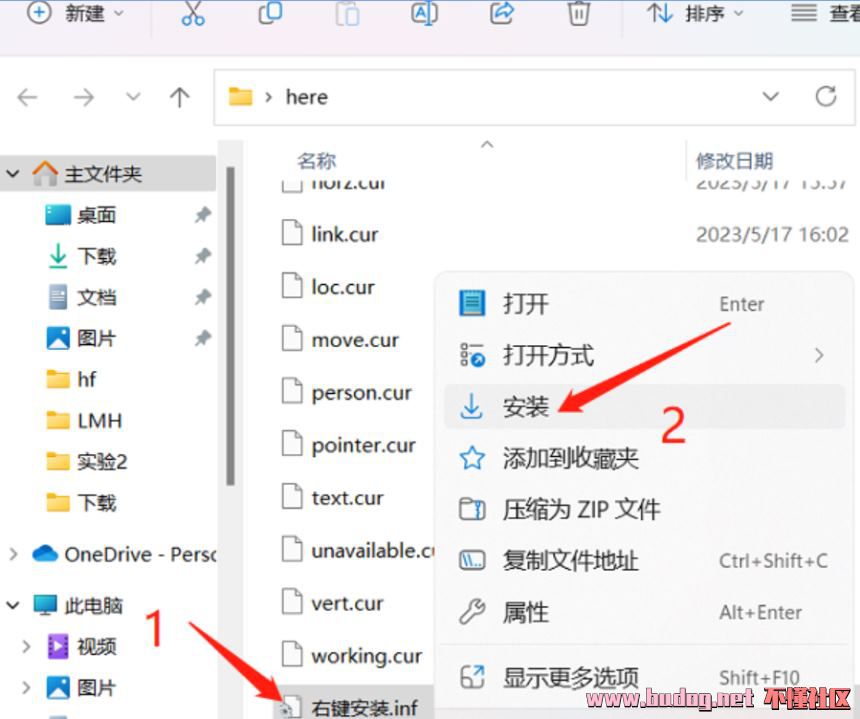Click the 2023/5/17 16:02 date cell
The image size is (860, 719).
pos(772,235)
